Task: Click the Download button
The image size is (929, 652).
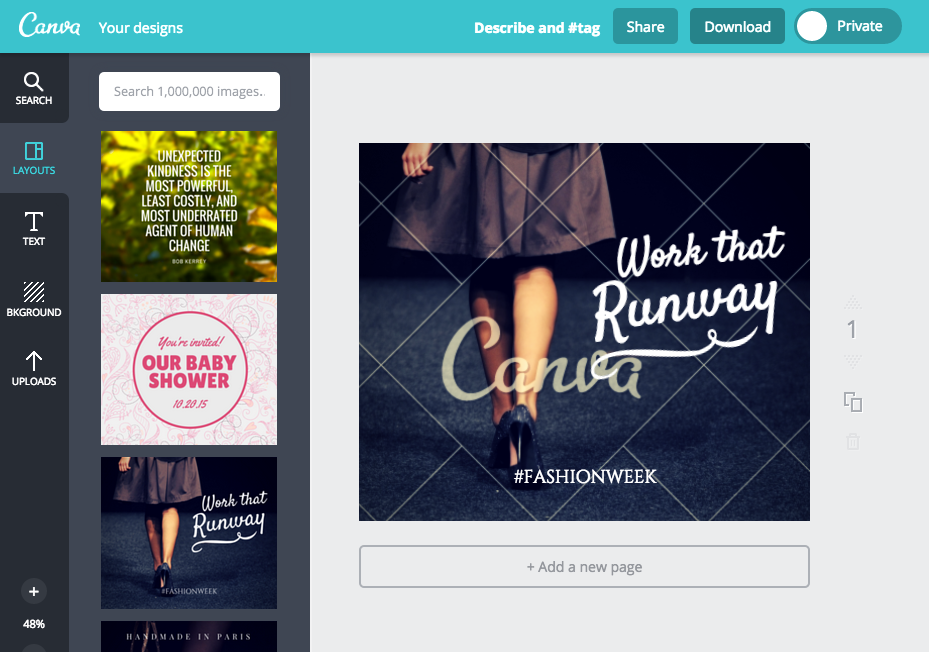Action: pyautogui.click(x=737, y=27)
